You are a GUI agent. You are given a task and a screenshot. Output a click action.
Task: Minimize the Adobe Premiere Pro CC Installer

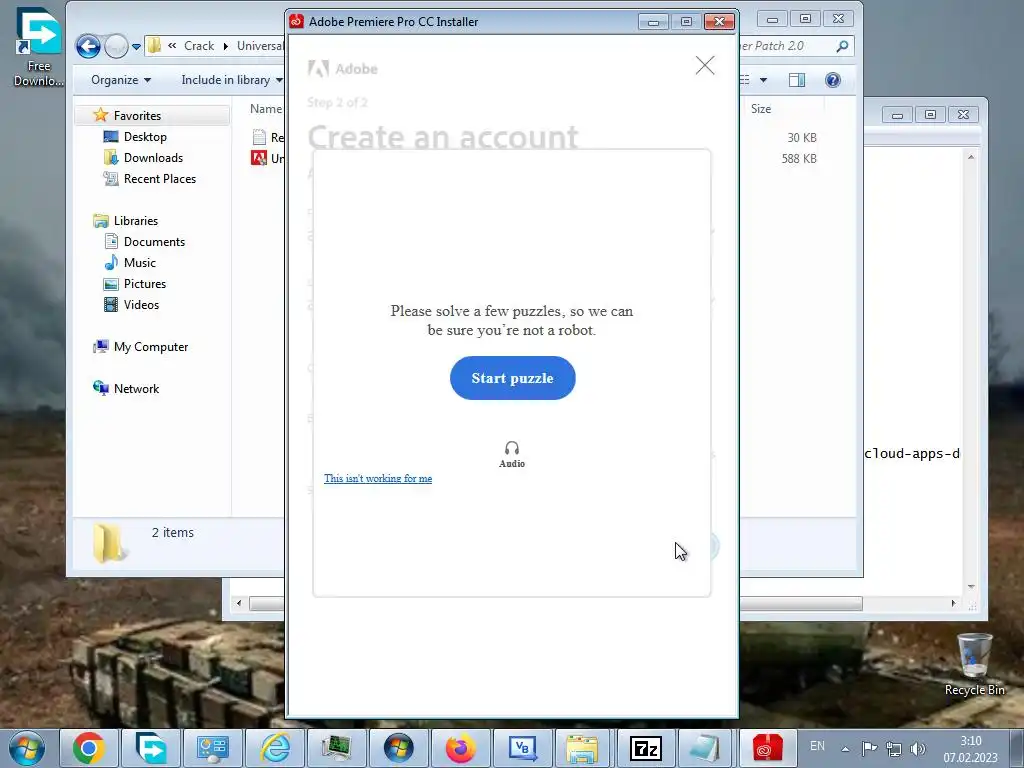(653, 22)
